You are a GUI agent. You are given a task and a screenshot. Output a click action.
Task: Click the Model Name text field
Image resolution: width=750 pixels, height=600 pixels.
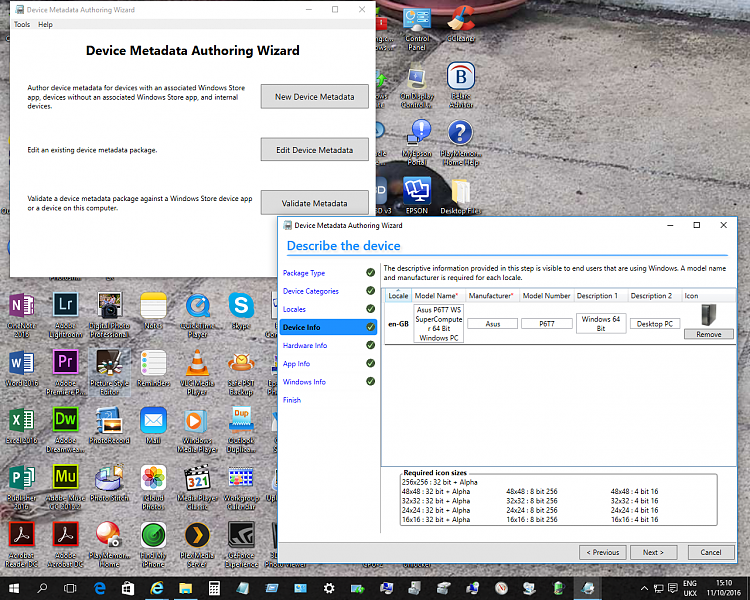[x=439, y=324]
